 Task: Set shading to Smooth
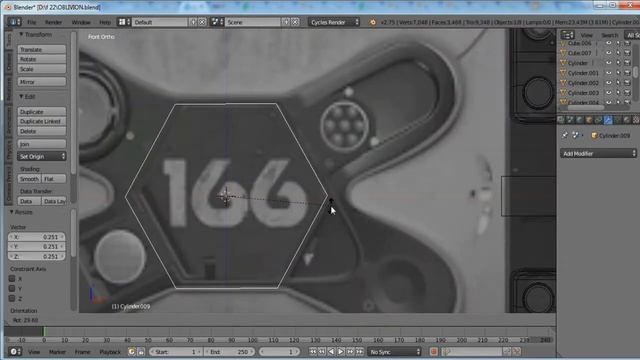click(x=29, y=179)
